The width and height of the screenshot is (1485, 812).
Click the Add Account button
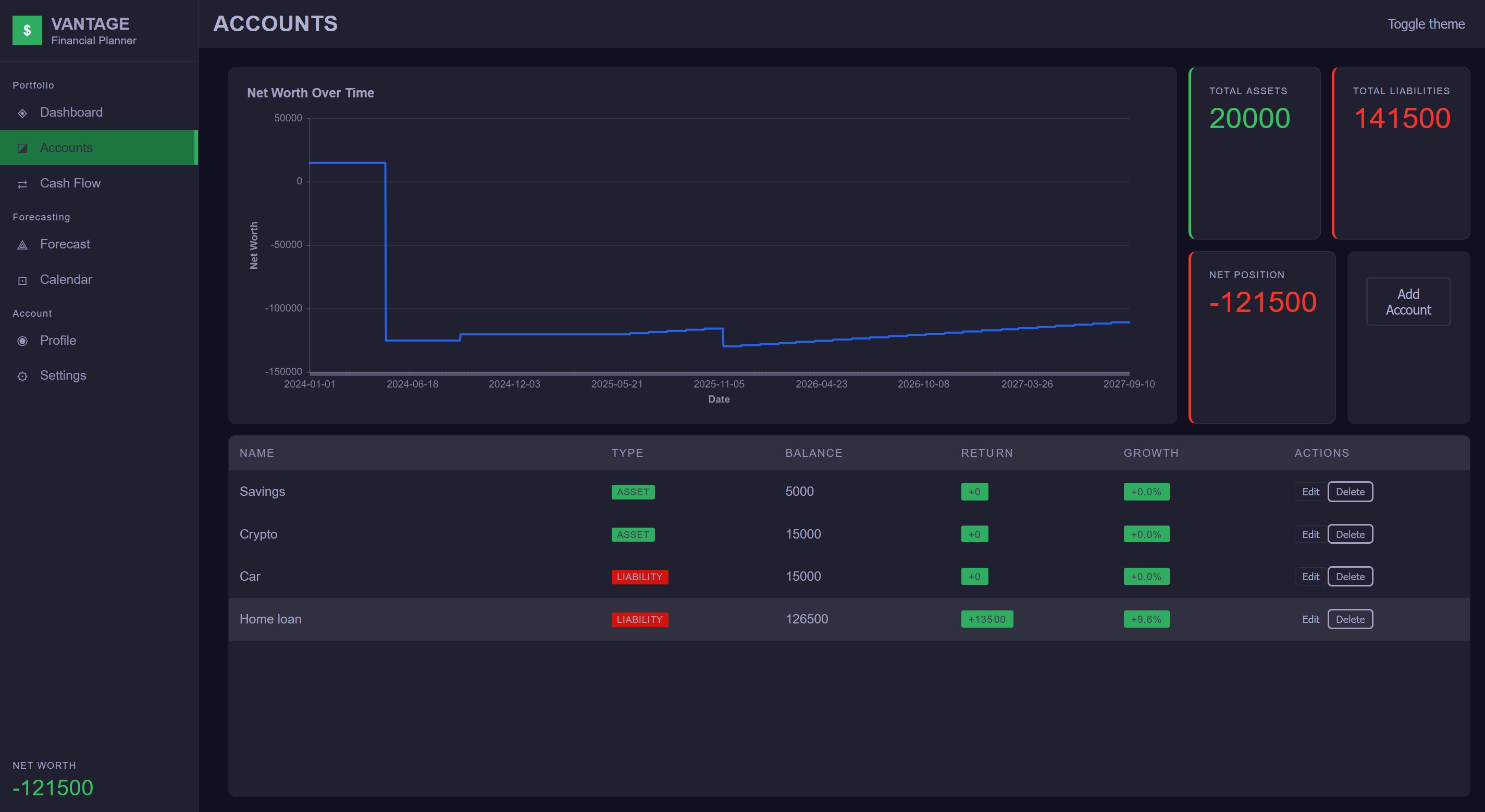coord(1408,302)
